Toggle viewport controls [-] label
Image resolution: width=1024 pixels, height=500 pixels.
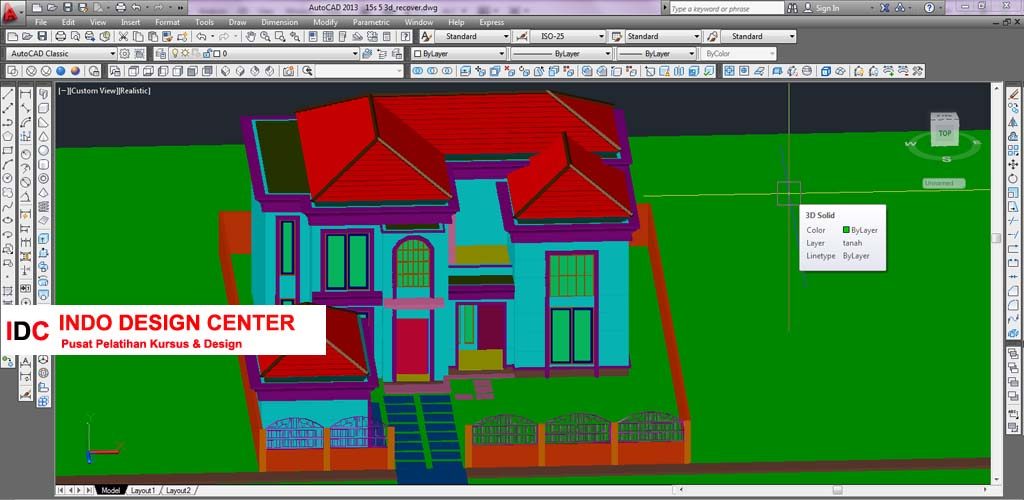pos(61,91)
